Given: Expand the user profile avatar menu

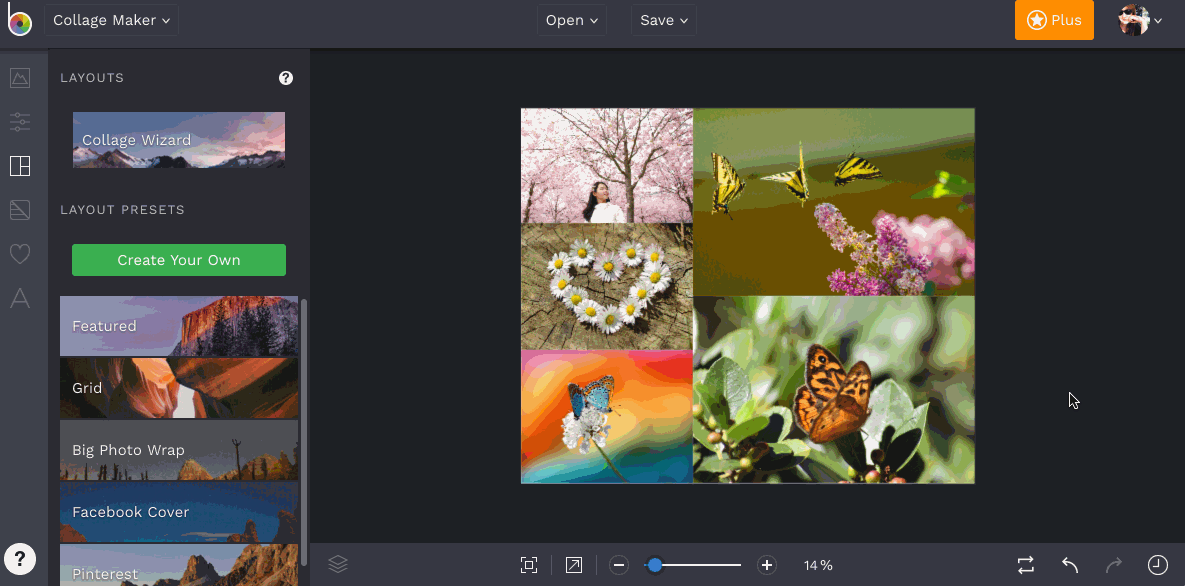Looking at the screenshot, I should coord(1140,20).
